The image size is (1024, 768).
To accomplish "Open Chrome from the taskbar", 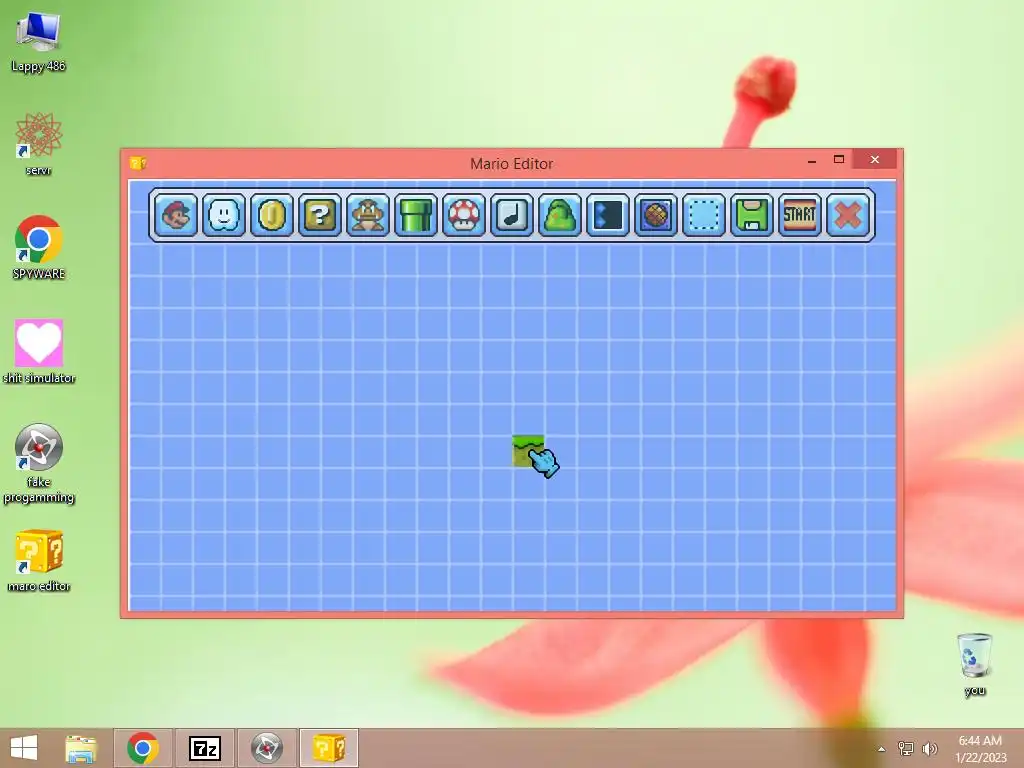I will point(143,748).
